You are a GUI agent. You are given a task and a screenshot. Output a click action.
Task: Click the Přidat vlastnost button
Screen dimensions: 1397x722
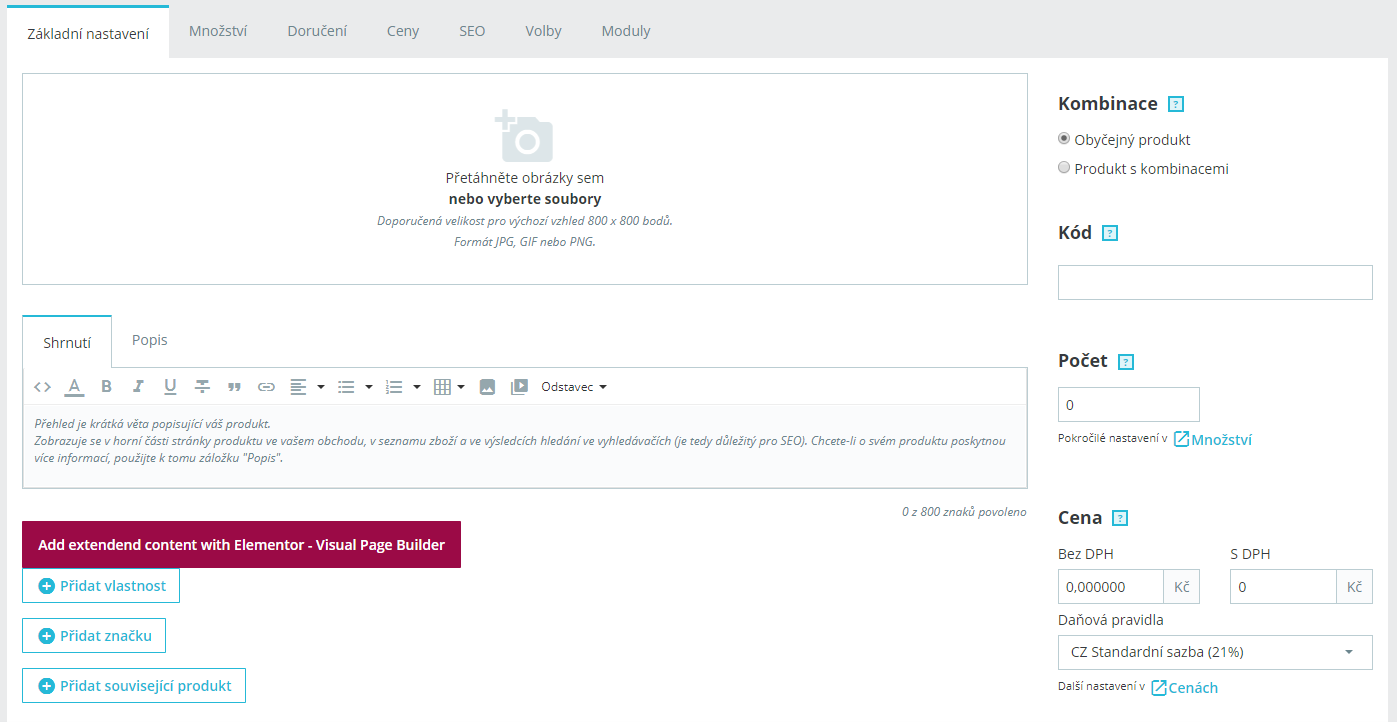101,586
